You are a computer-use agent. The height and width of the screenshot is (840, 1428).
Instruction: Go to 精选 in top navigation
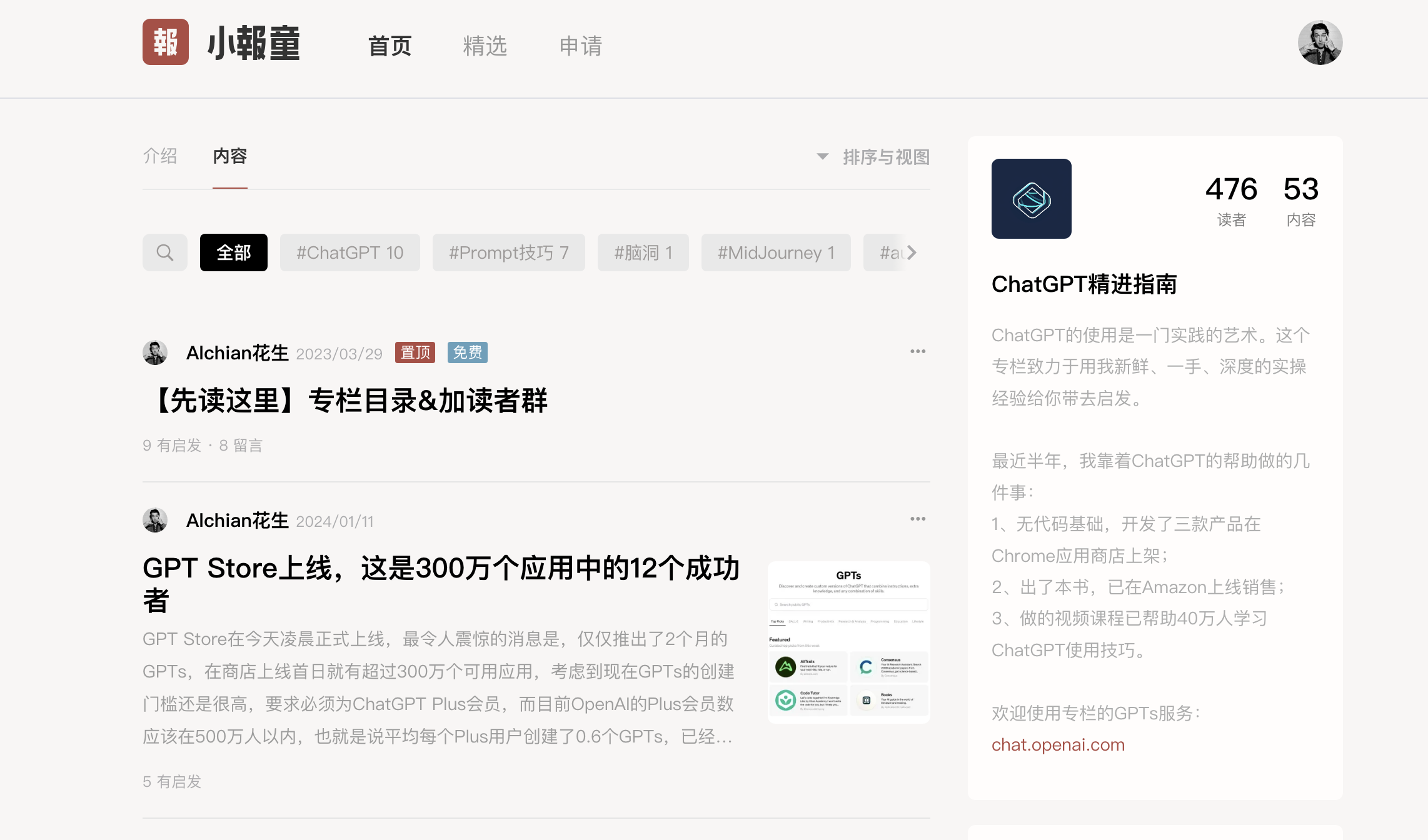tap(485, 46)
